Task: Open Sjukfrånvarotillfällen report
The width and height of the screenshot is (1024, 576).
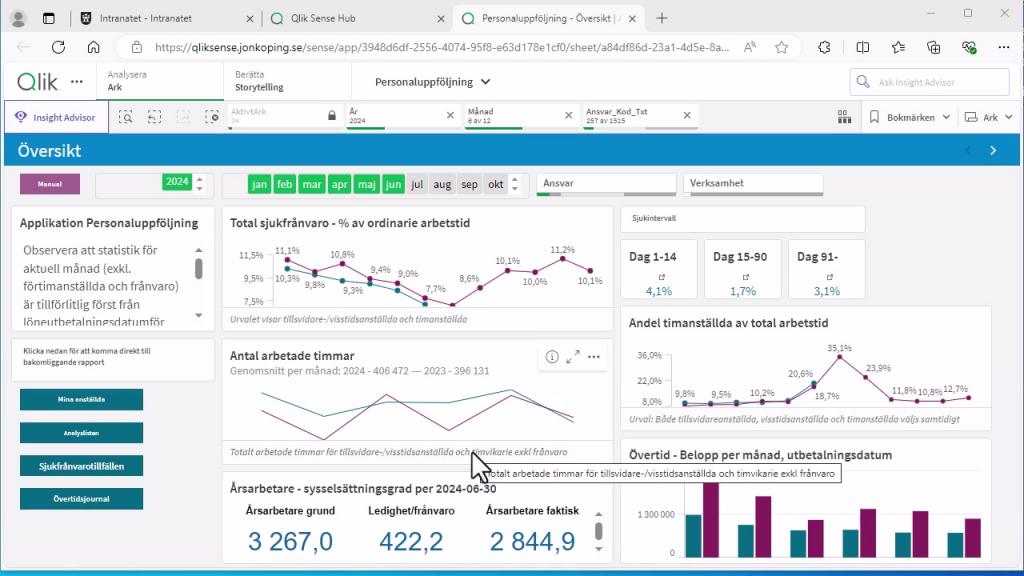Action: tap(81, 466)
